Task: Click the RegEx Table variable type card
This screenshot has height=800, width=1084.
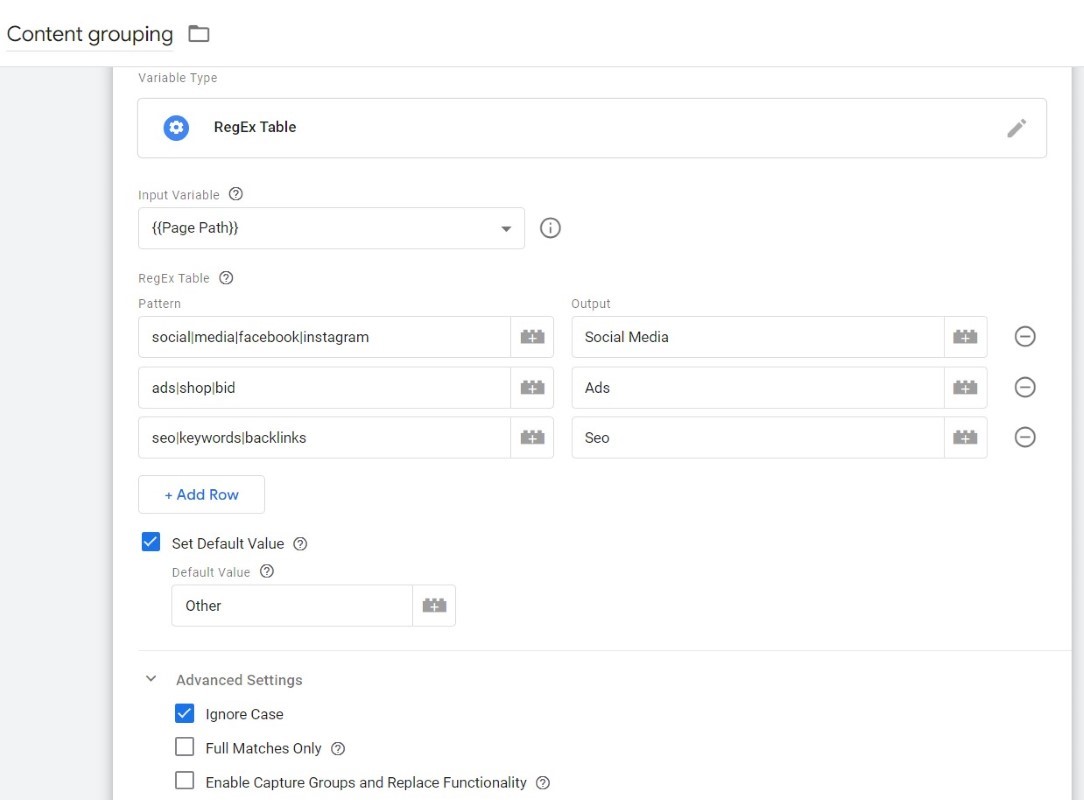Action: [592, 128]
